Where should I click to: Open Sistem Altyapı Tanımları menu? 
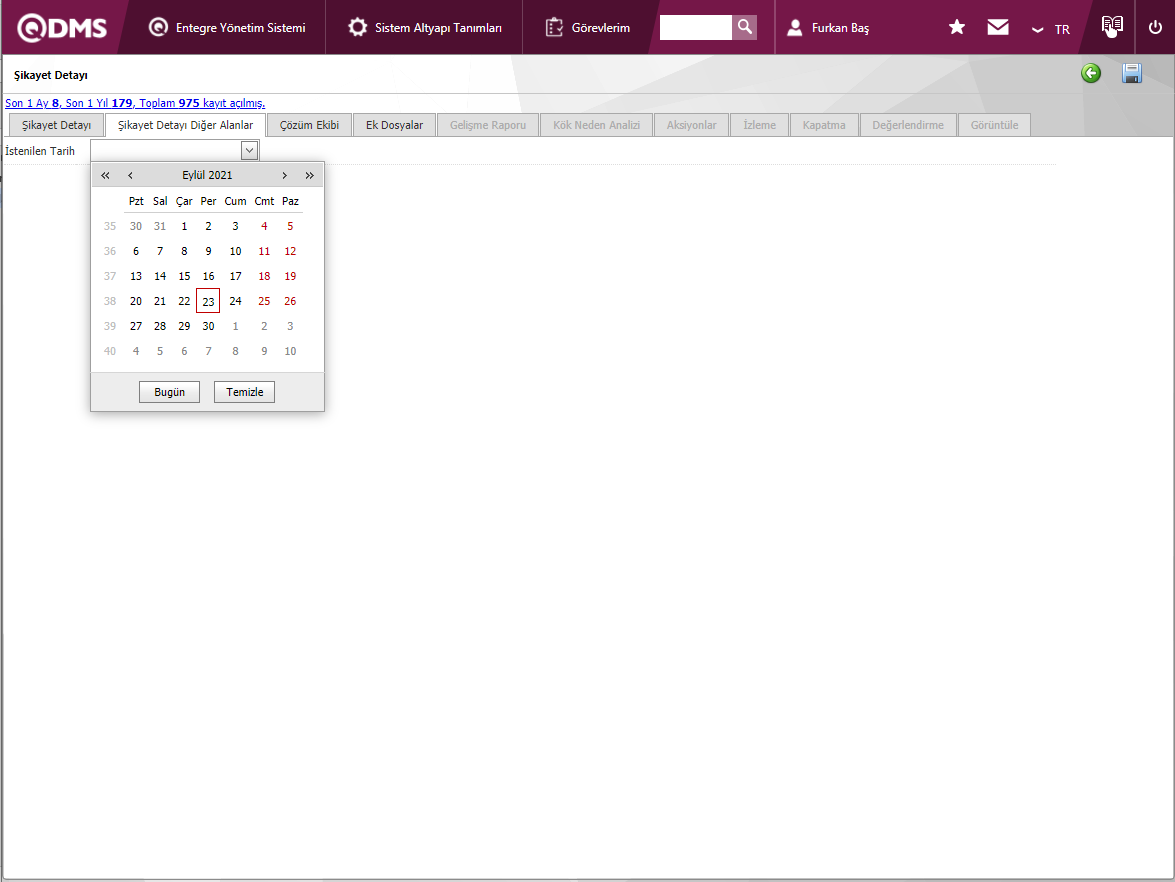point(425,28)
